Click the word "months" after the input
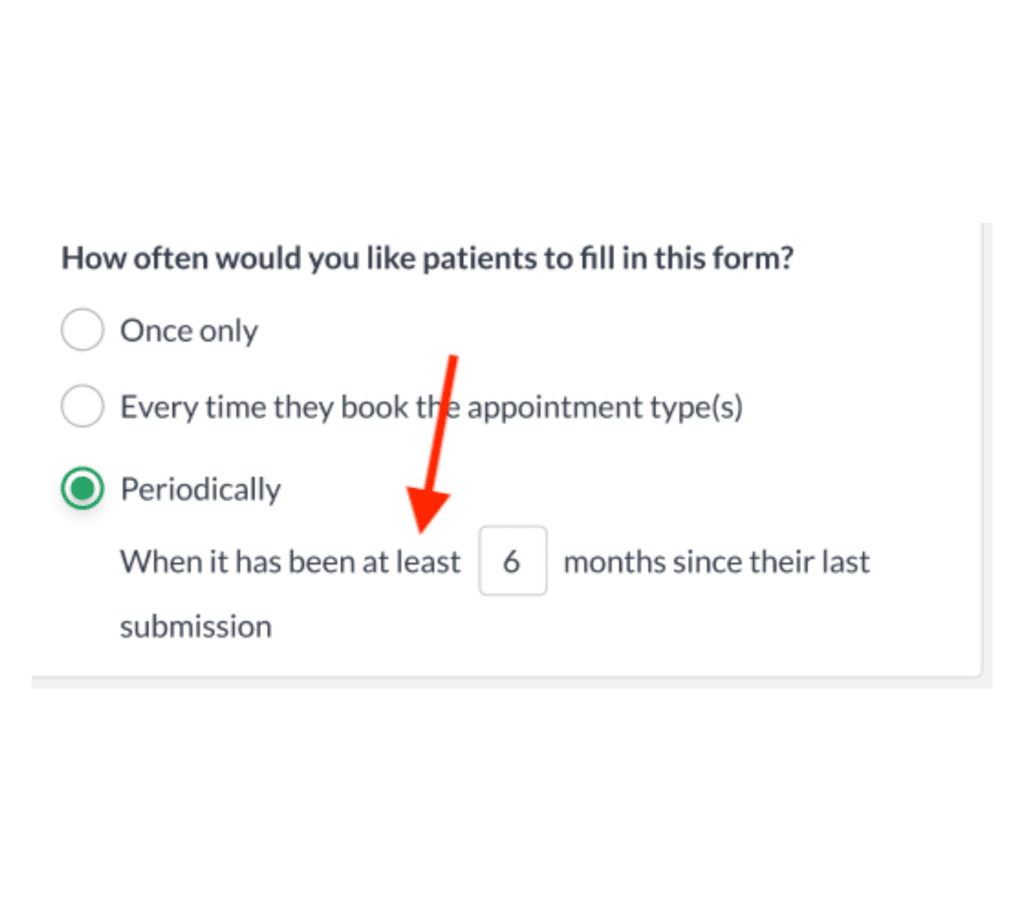The image size is (1024, 912). coord(614,562)
